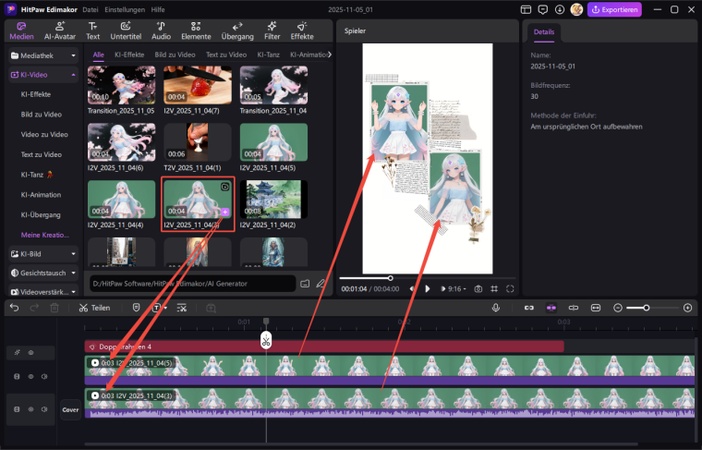702x450 pixels.
Task: Start voice recording with microphone icon
Action: point(496,308)
